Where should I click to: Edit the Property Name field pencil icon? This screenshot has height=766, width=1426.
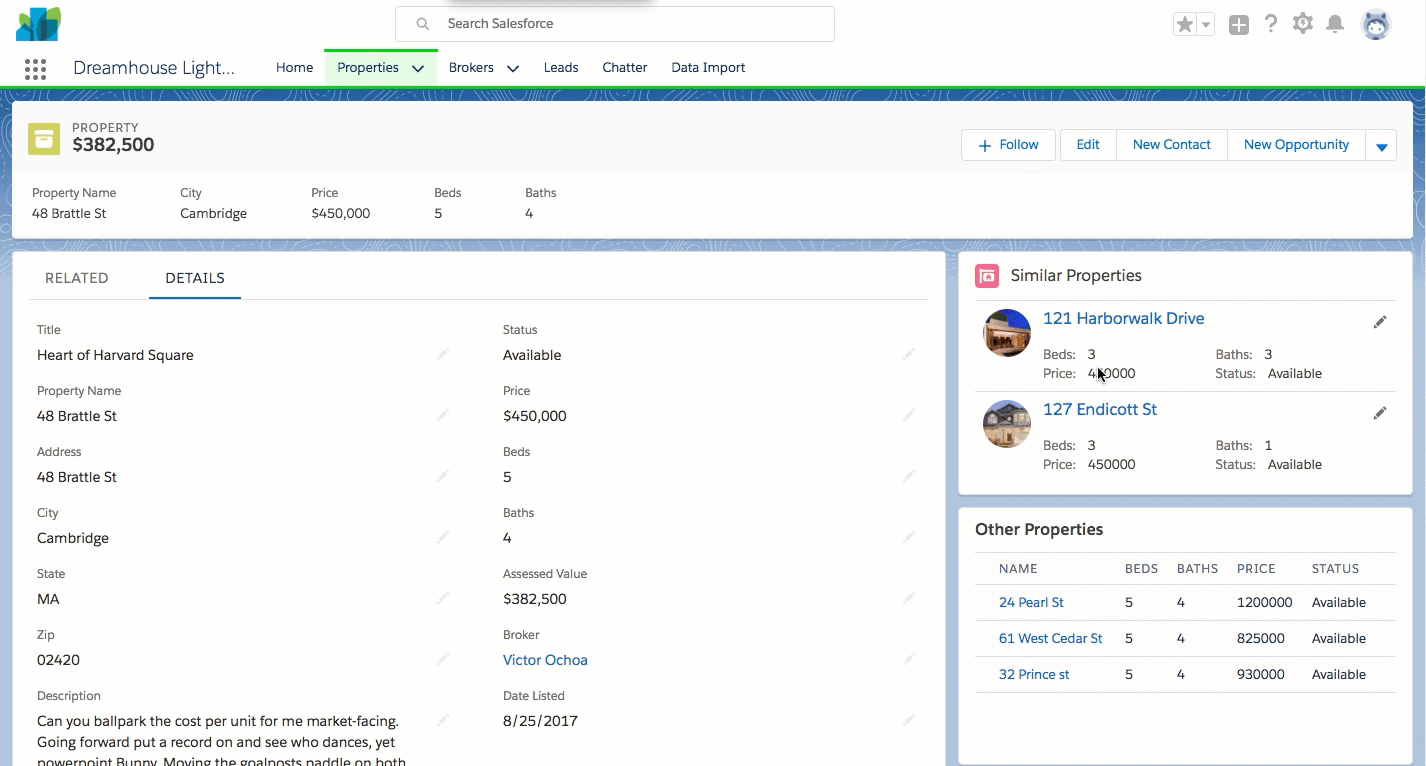pyautogui.click(x=443, y=415)
